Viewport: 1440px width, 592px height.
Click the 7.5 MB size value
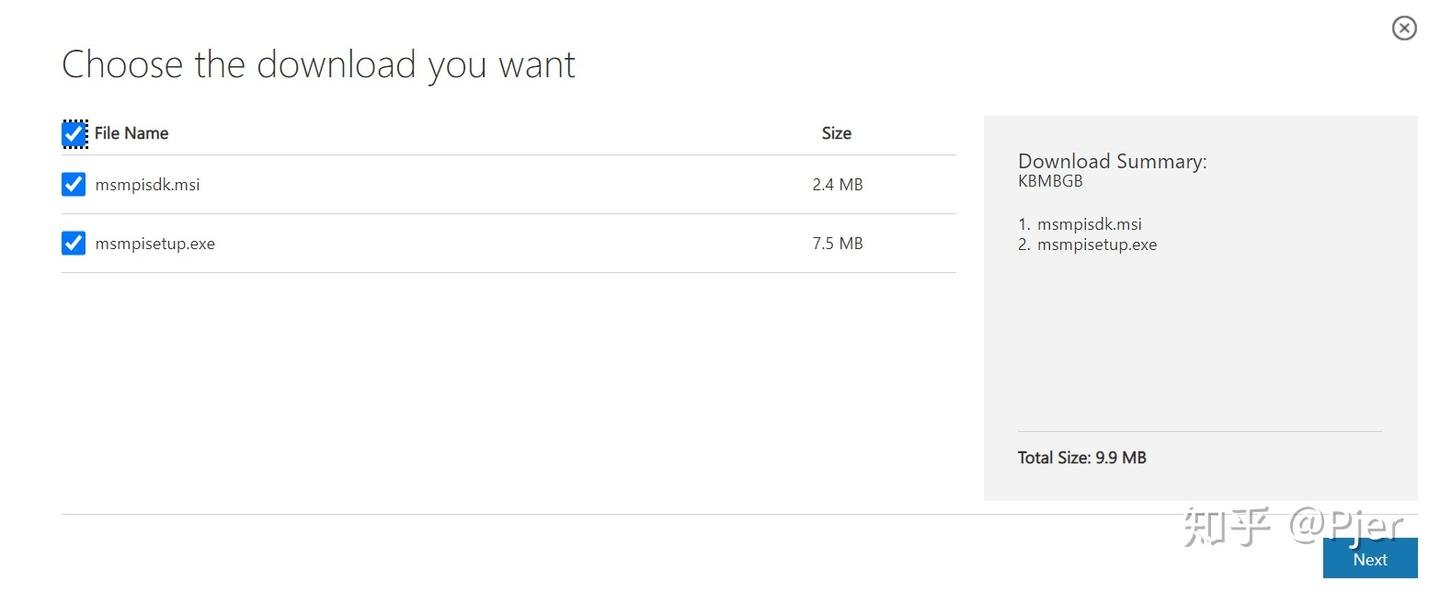[837, 243]
